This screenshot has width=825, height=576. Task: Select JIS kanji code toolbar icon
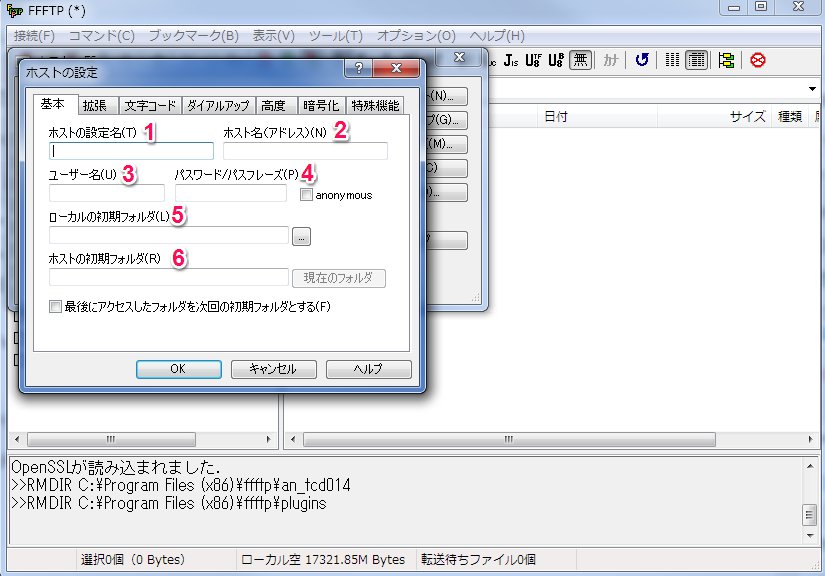pos(511,60)
